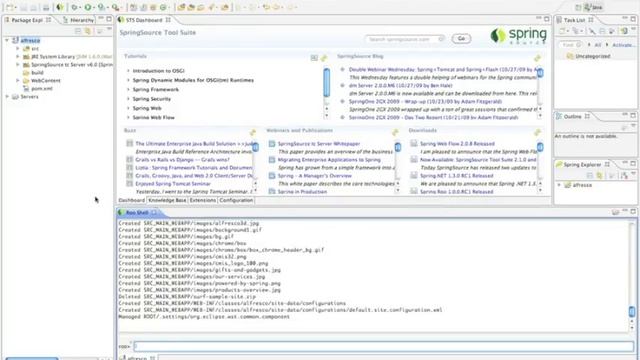Click the yellow pencil icon beside Tutorials heading

tap(324, 58)
